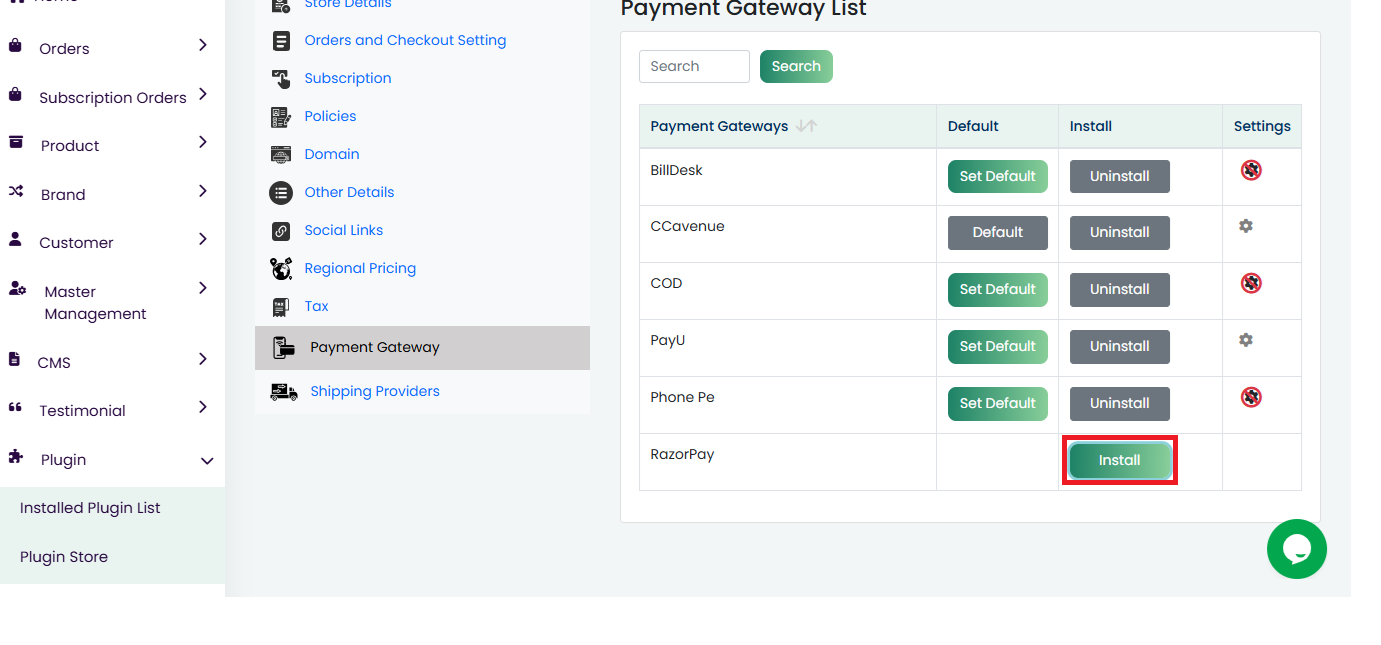This screenshot has height=645, width=1381.
Task: Expand the Master Management menu
Action: coord(112,302)
